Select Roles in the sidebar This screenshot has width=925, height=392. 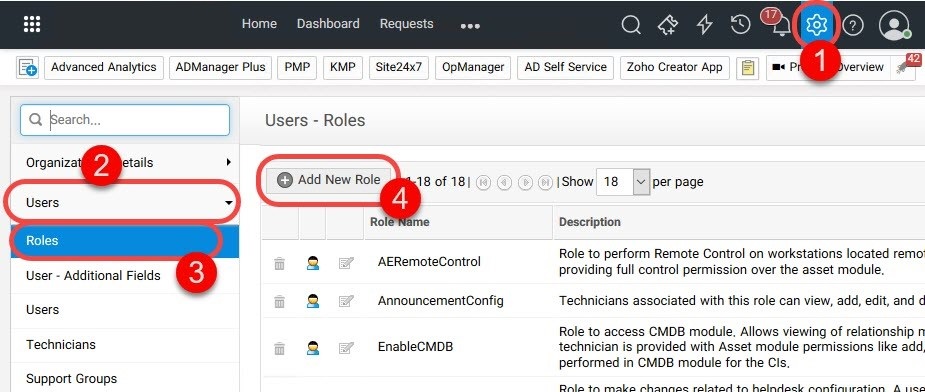125,241
